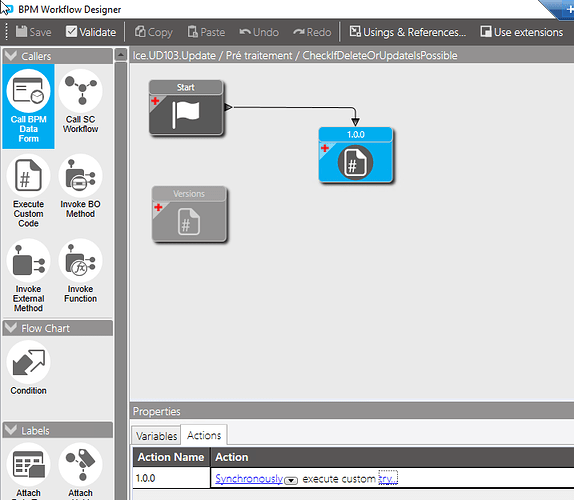Select the 1.0.0 custom code node
Viewport: 574px width, 500px height.
pos(355,155)
